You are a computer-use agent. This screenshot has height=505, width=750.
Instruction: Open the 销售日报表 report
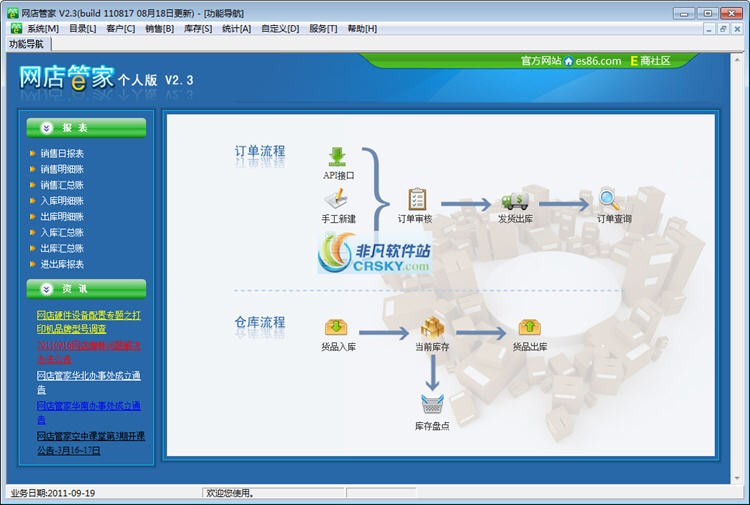click(62, 154)
